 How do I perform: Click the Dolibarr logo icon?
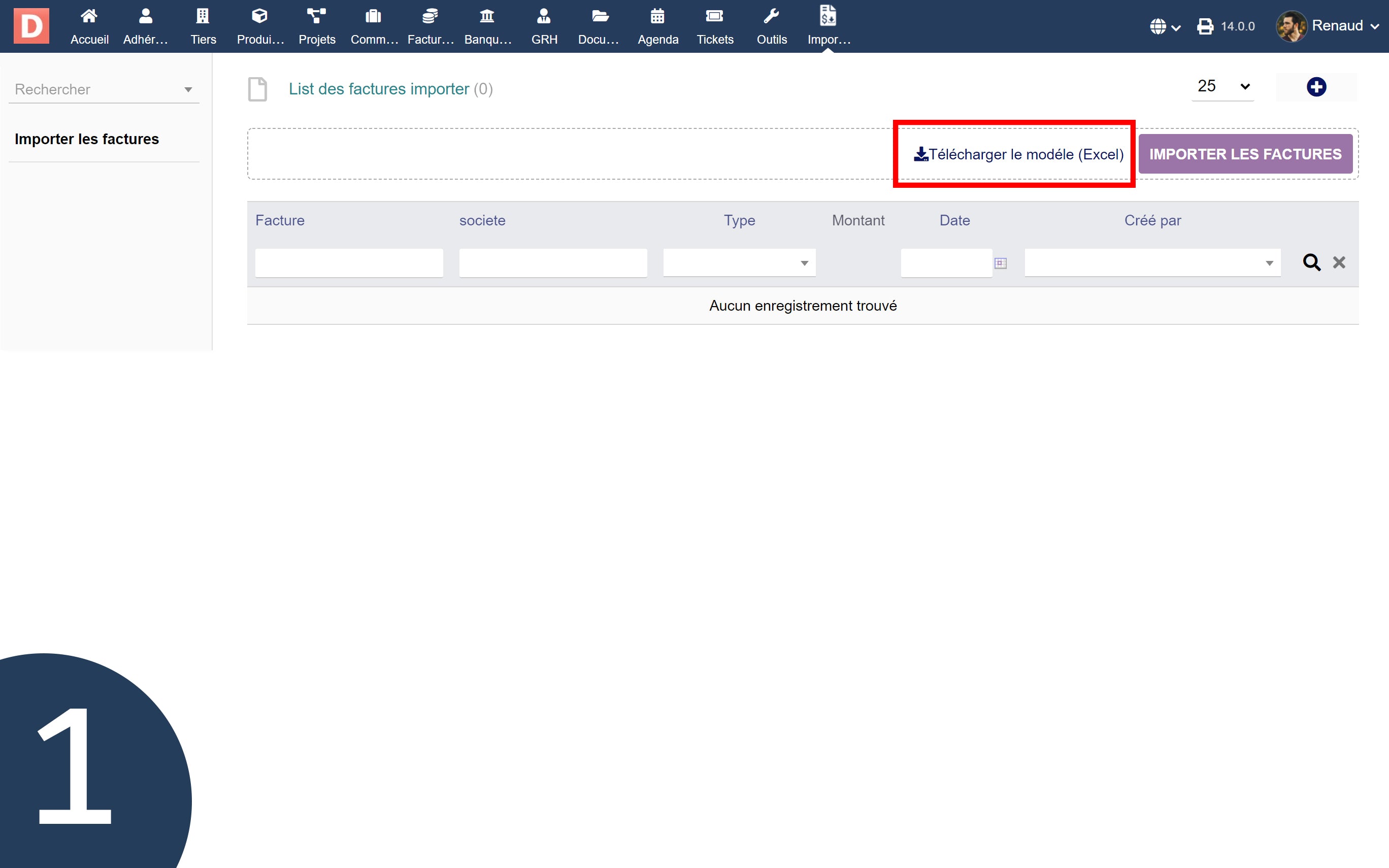31,26
